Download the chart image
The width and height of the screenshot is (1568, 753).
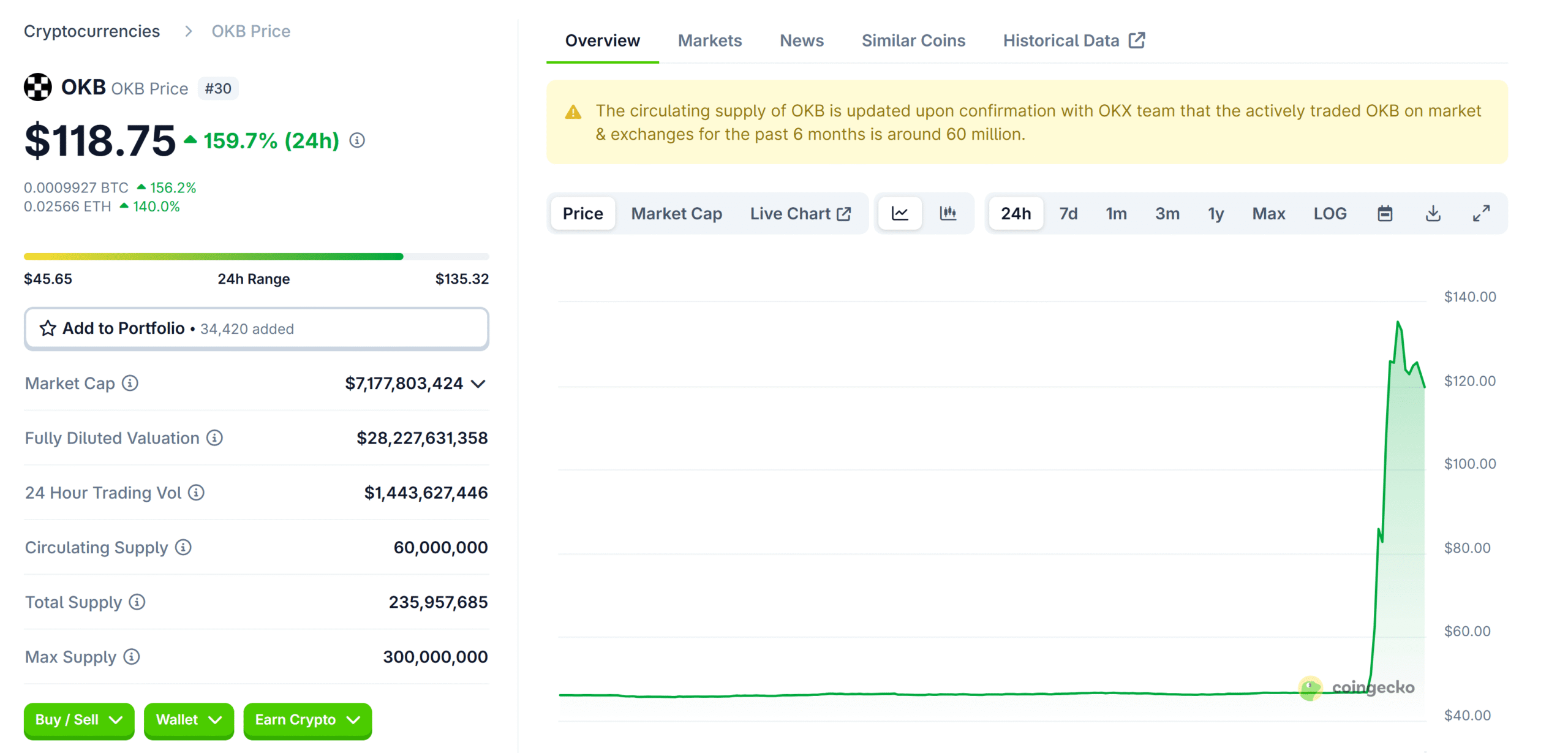pos(1433,213)
